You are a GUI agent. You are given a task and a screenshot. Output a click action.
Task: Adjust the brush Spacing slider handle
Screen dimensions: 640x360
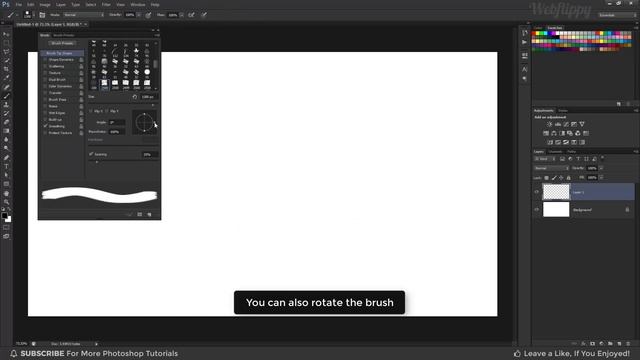97,162
